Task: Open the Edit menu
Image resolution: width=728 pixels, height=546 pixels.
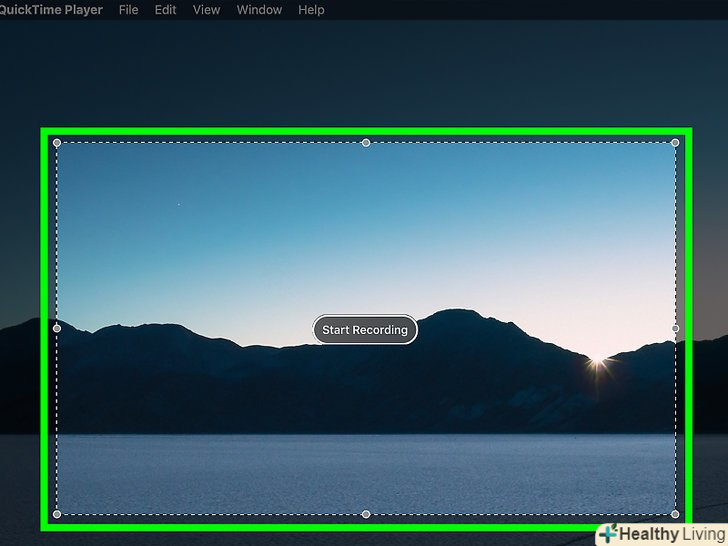Action: click(165, 10)
